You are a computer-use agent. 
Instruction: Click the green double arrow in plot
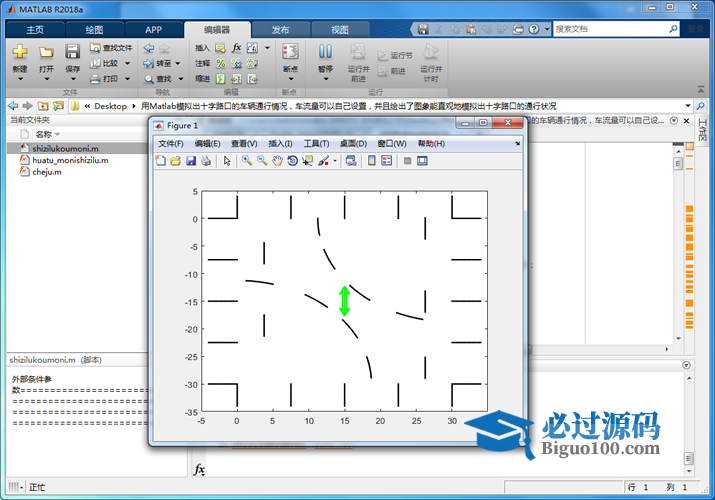click(344, 301)
